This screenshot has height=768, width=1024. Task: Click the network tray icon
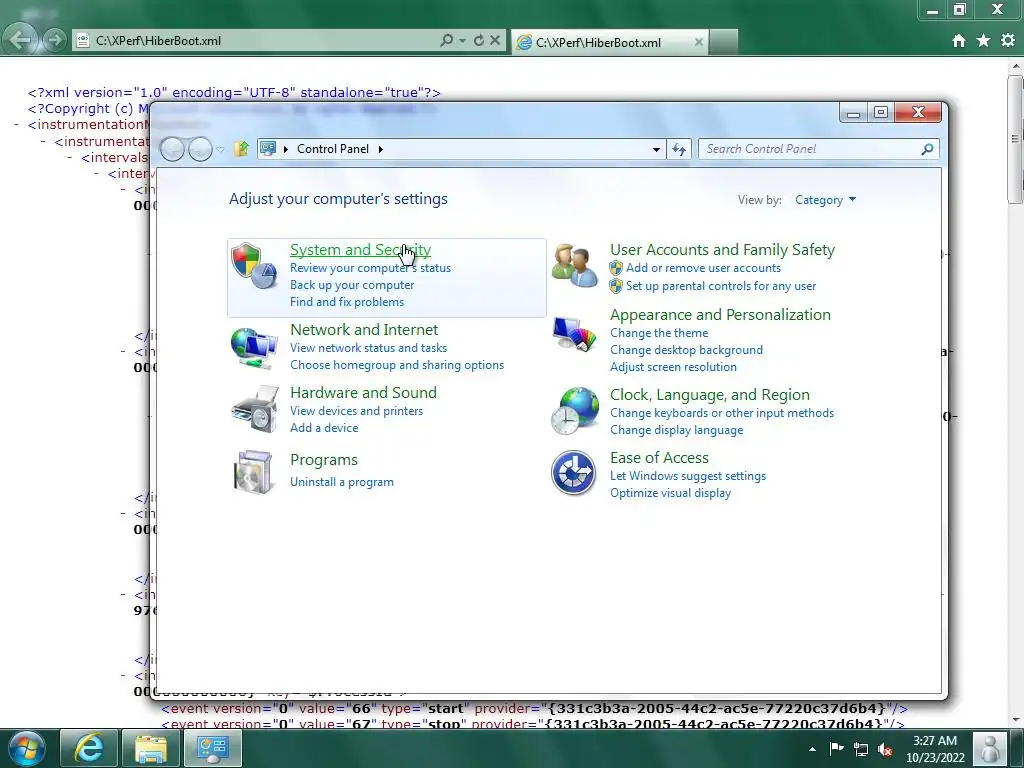tap(861, 749)
